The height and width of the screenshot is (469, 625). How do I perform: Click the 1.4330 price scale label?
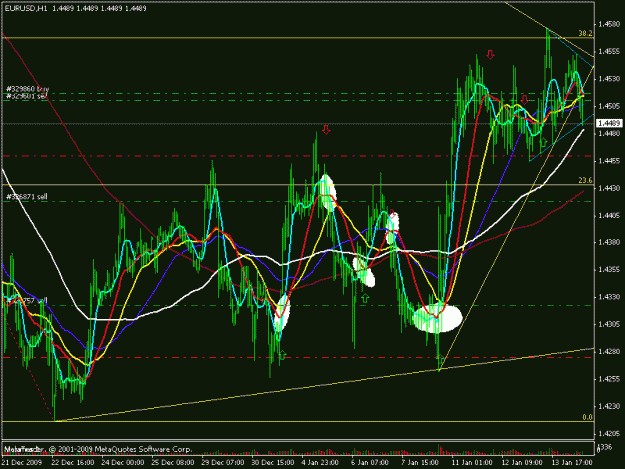point(609,297)
